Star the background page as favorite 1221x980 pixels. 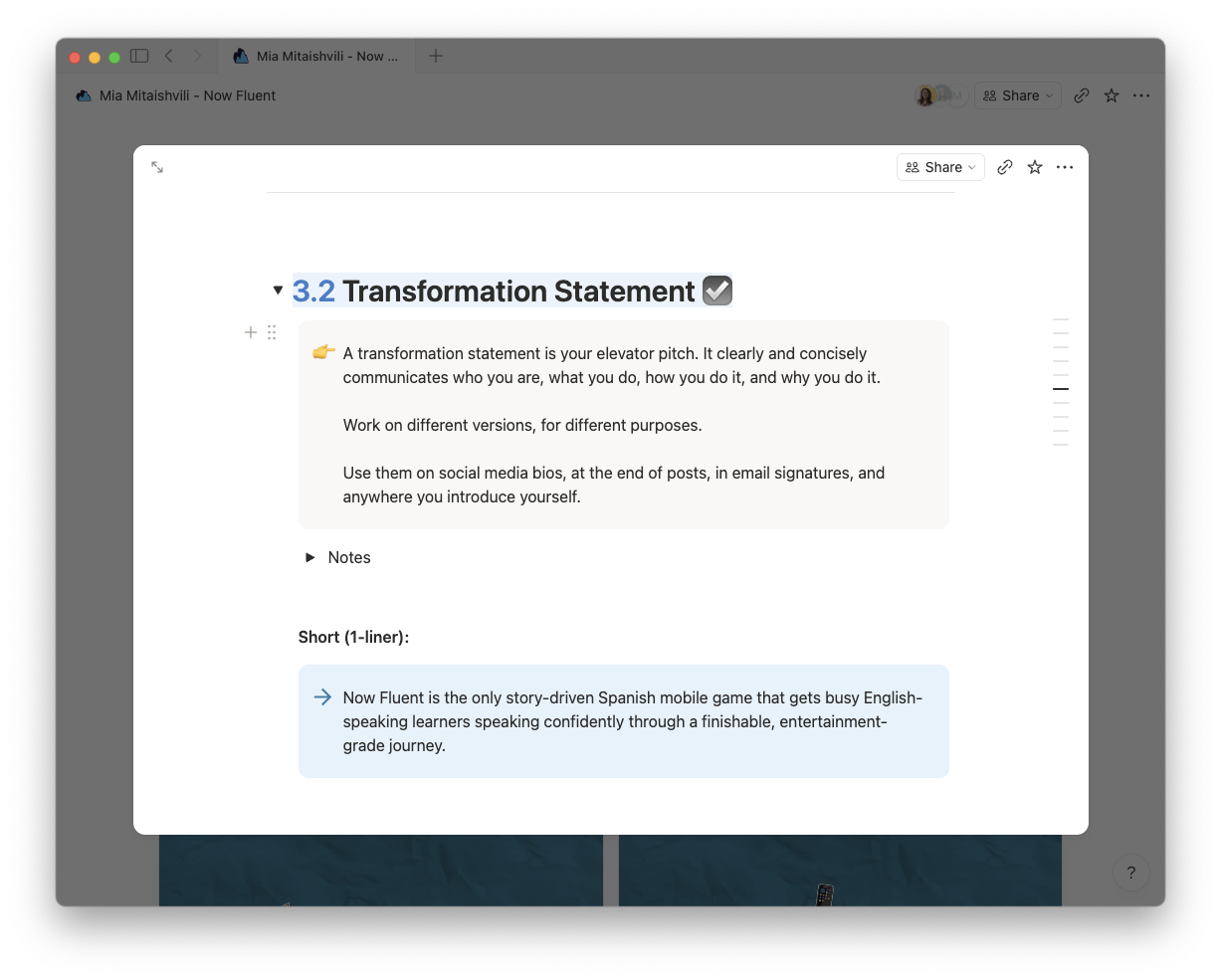click(1112, 96)
